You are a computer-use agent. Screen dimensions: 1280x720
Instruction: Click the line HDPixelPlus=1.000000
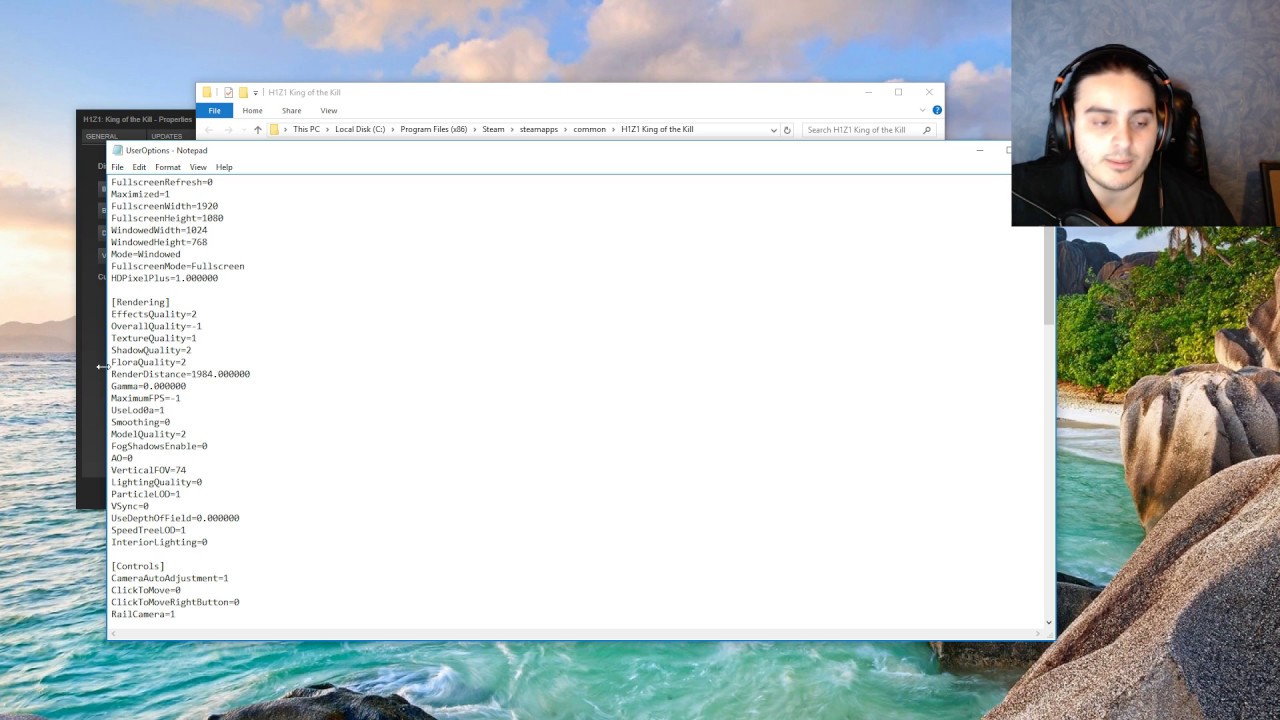pos(164,278)
